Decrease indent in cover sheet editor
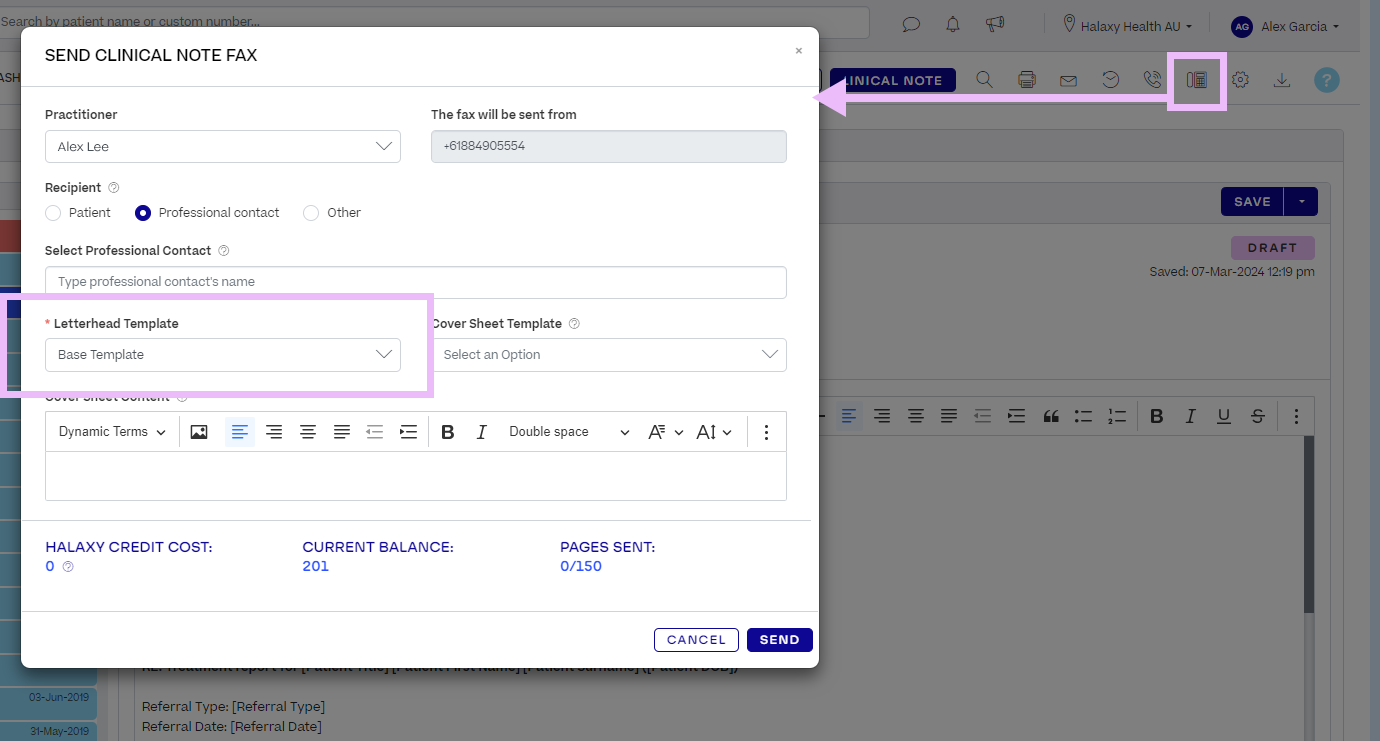1380x741 pixels. pos(375,432)
